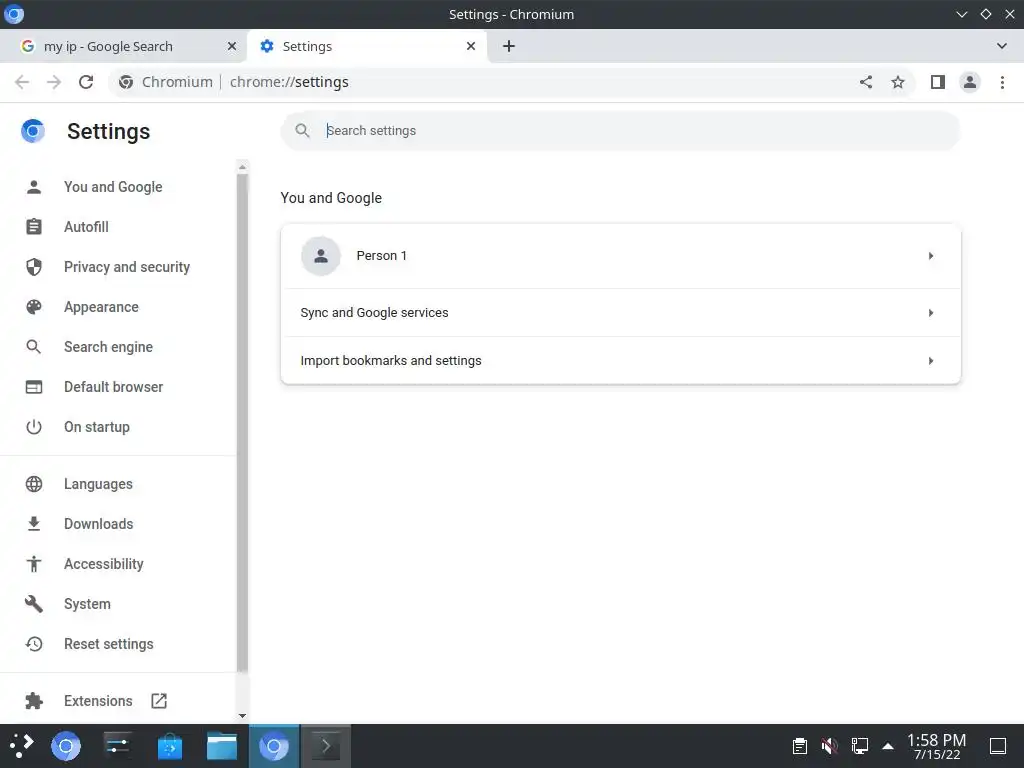Click the Settings page Chromium logo
This screenshot has height=768, width=1024.
(33, 131)
